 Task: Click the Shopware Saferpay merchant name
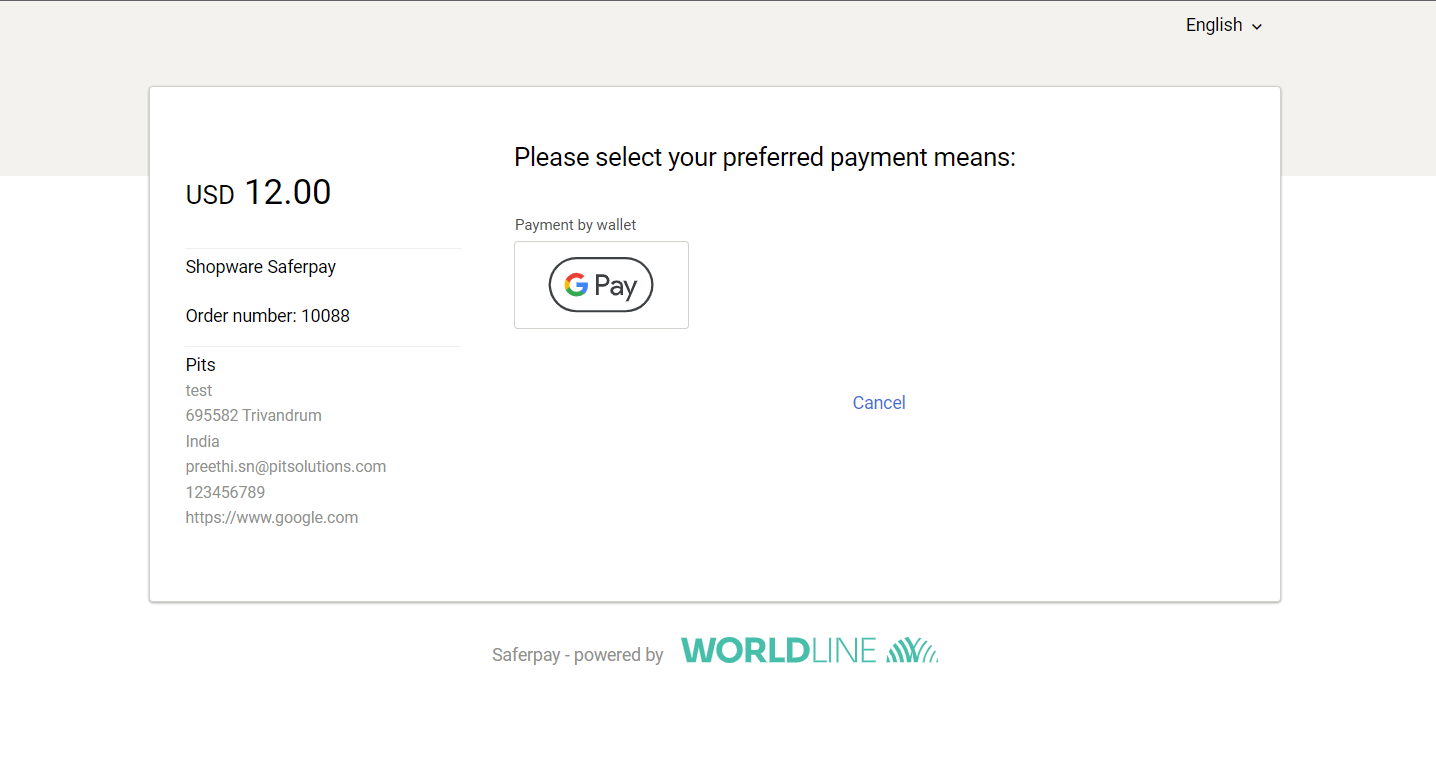click(261, 267)
